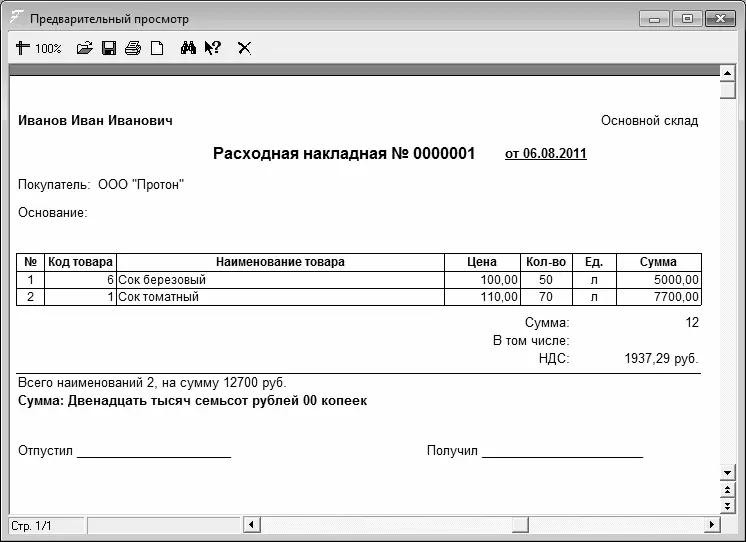
Task: Go to next page double-down arrow
Action: pos(728,505)
